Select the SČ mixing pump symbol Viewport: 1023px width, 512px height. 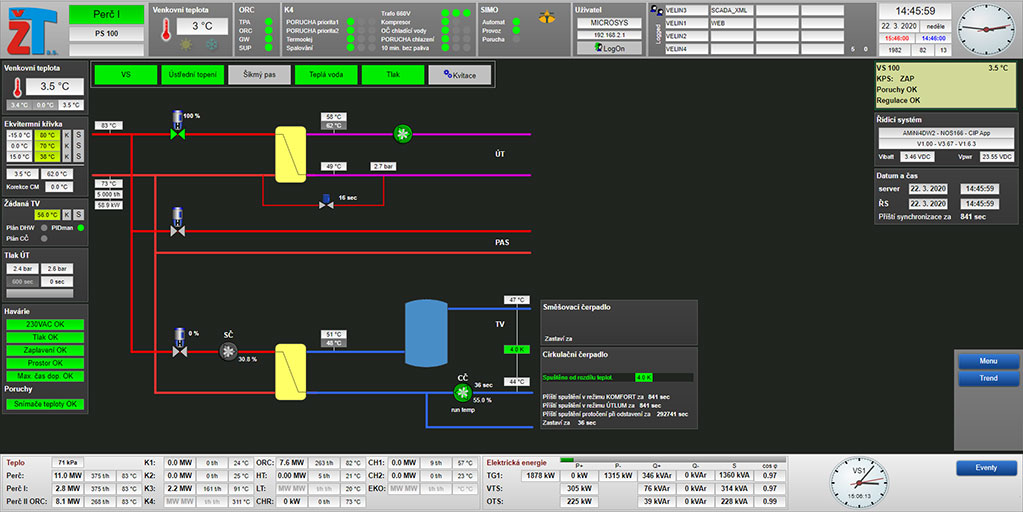click(x=228, y=351)
